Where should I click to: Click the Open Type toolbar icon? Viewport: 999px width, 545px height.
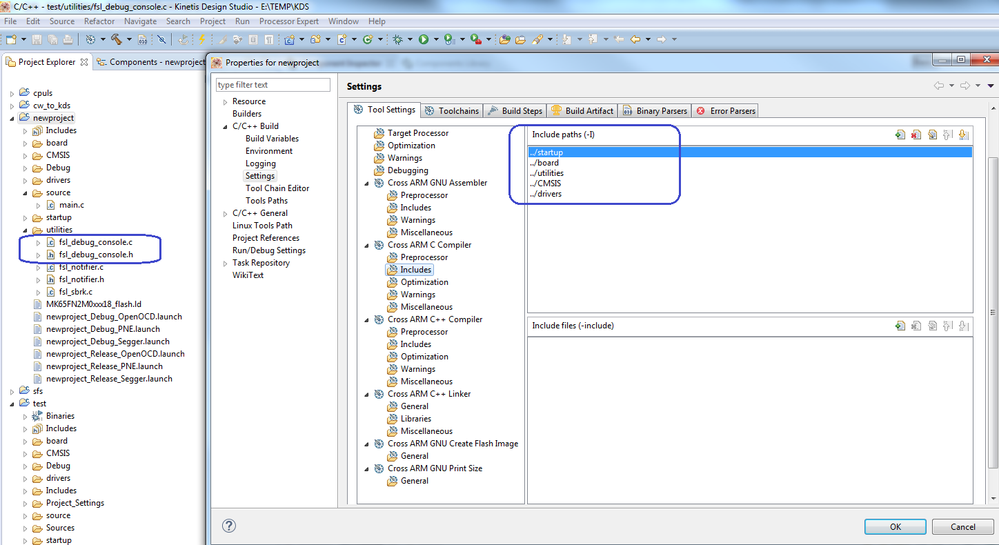[504, 40]
